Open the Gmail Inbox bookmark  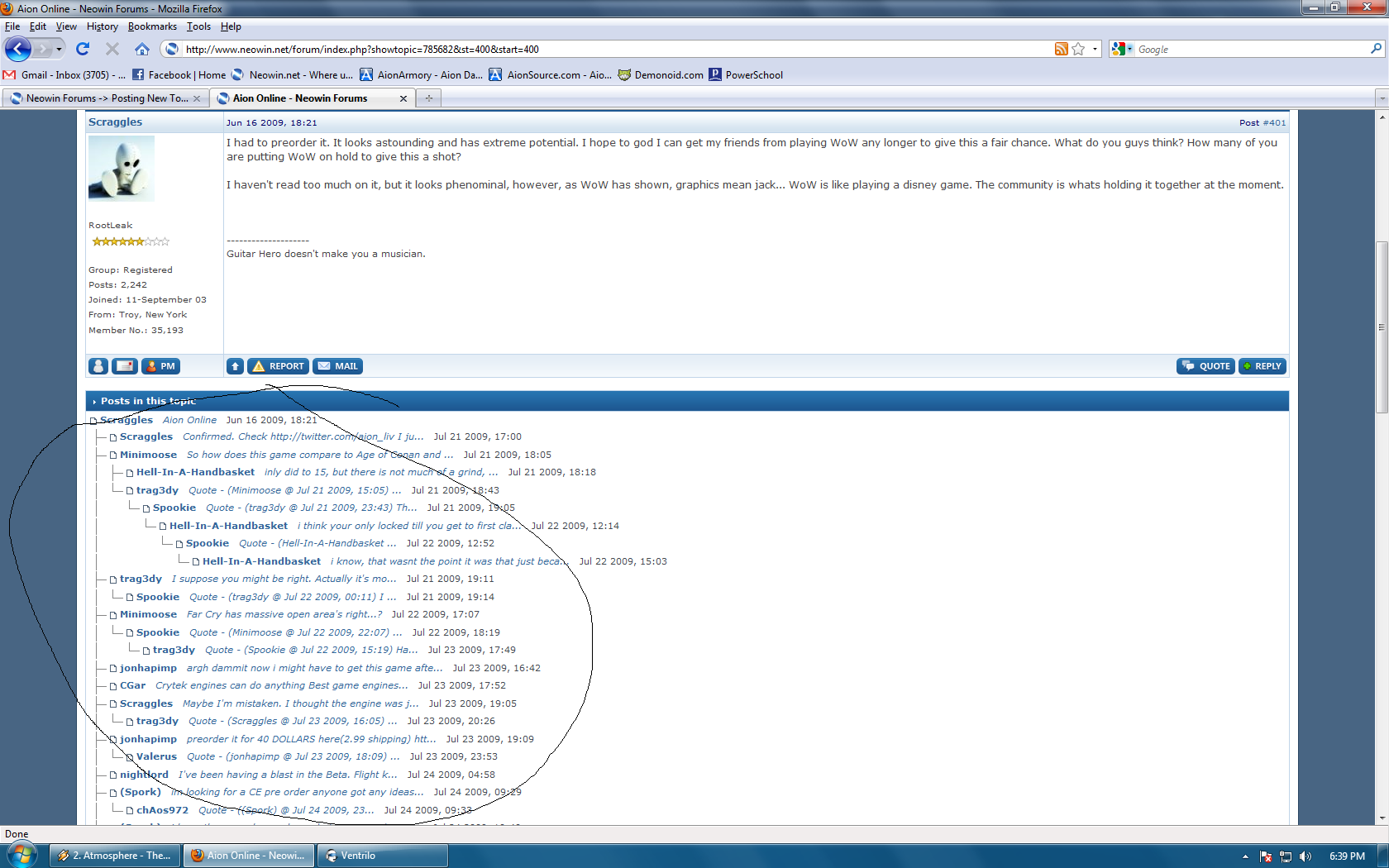[x=64, y=74]
